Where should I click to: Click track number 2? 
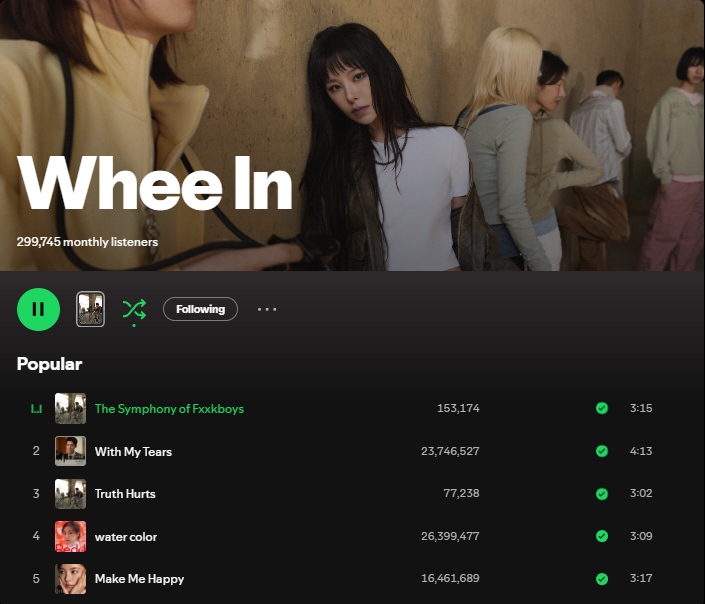36,451
